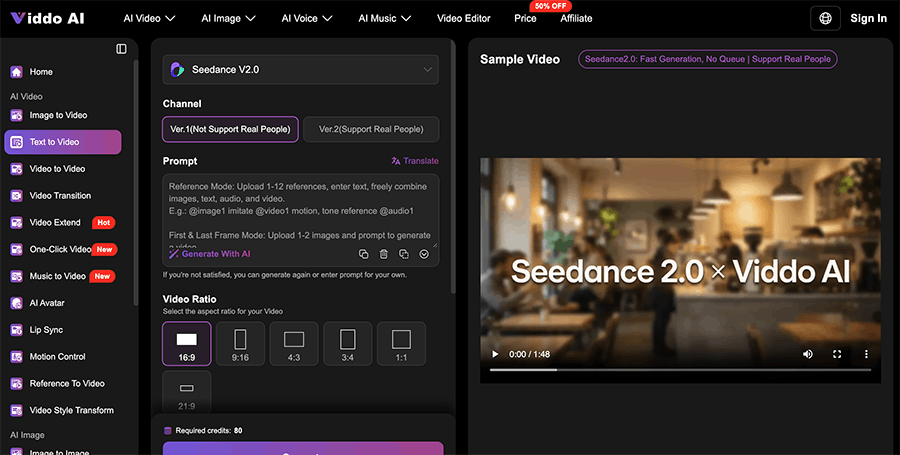Expand the AI Music menu in the top bar

[385, 18]
